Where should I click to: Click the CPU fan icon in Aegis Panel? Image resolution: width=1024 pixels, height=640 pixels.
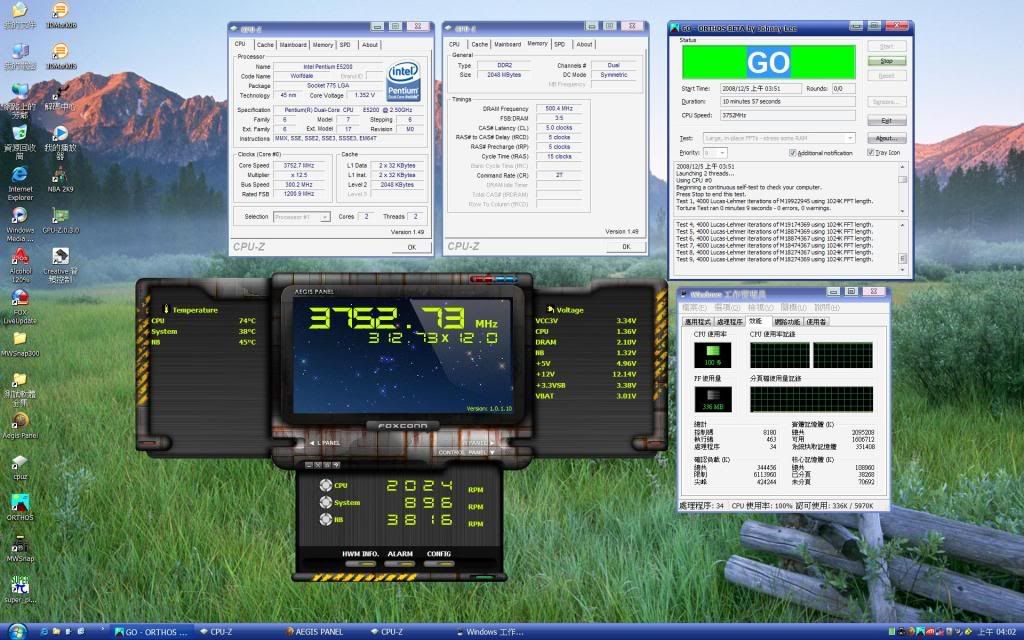click(326, 485)
